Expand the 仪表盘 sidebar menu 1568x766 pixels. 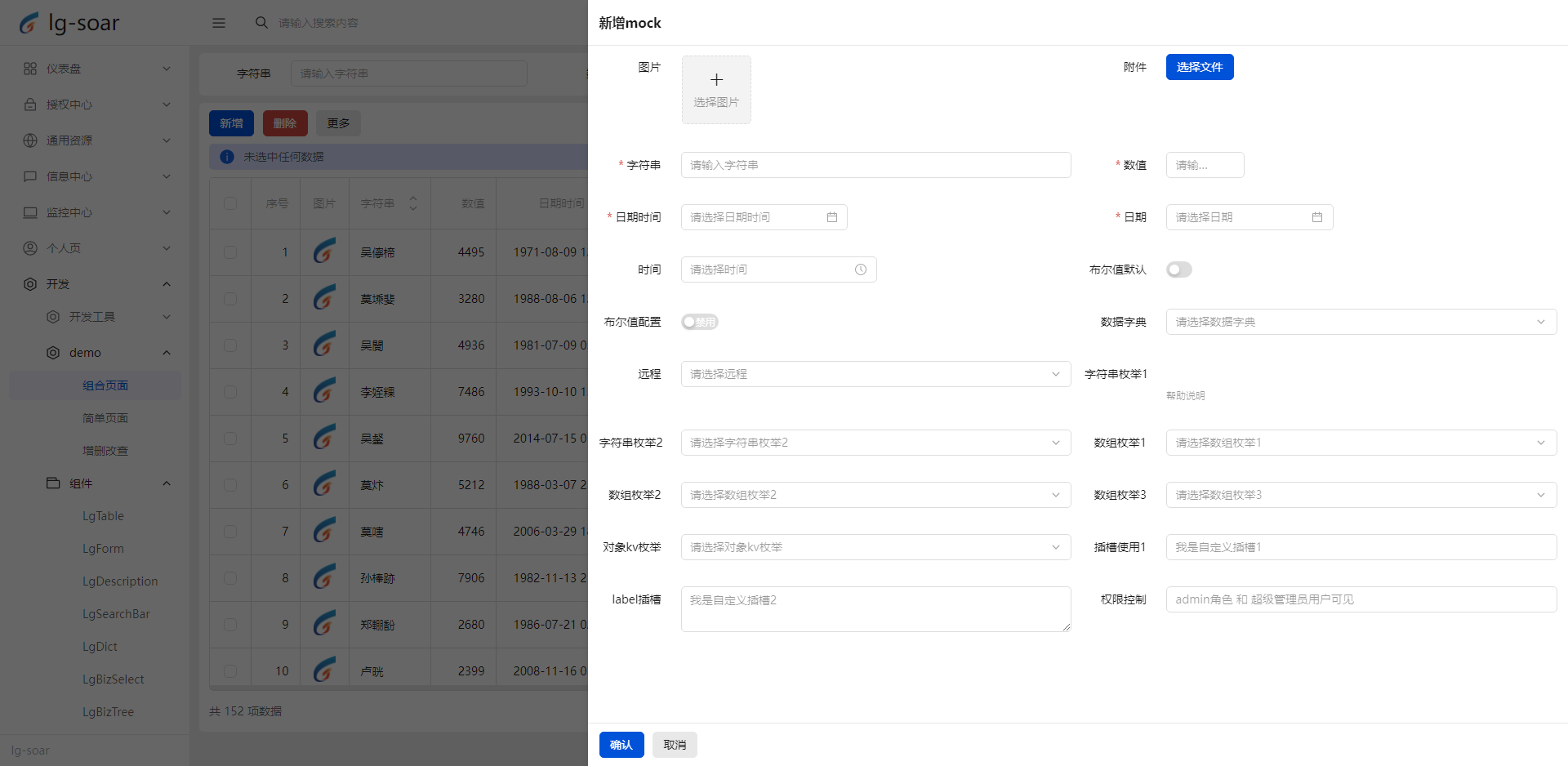click(x=96, y=69)
